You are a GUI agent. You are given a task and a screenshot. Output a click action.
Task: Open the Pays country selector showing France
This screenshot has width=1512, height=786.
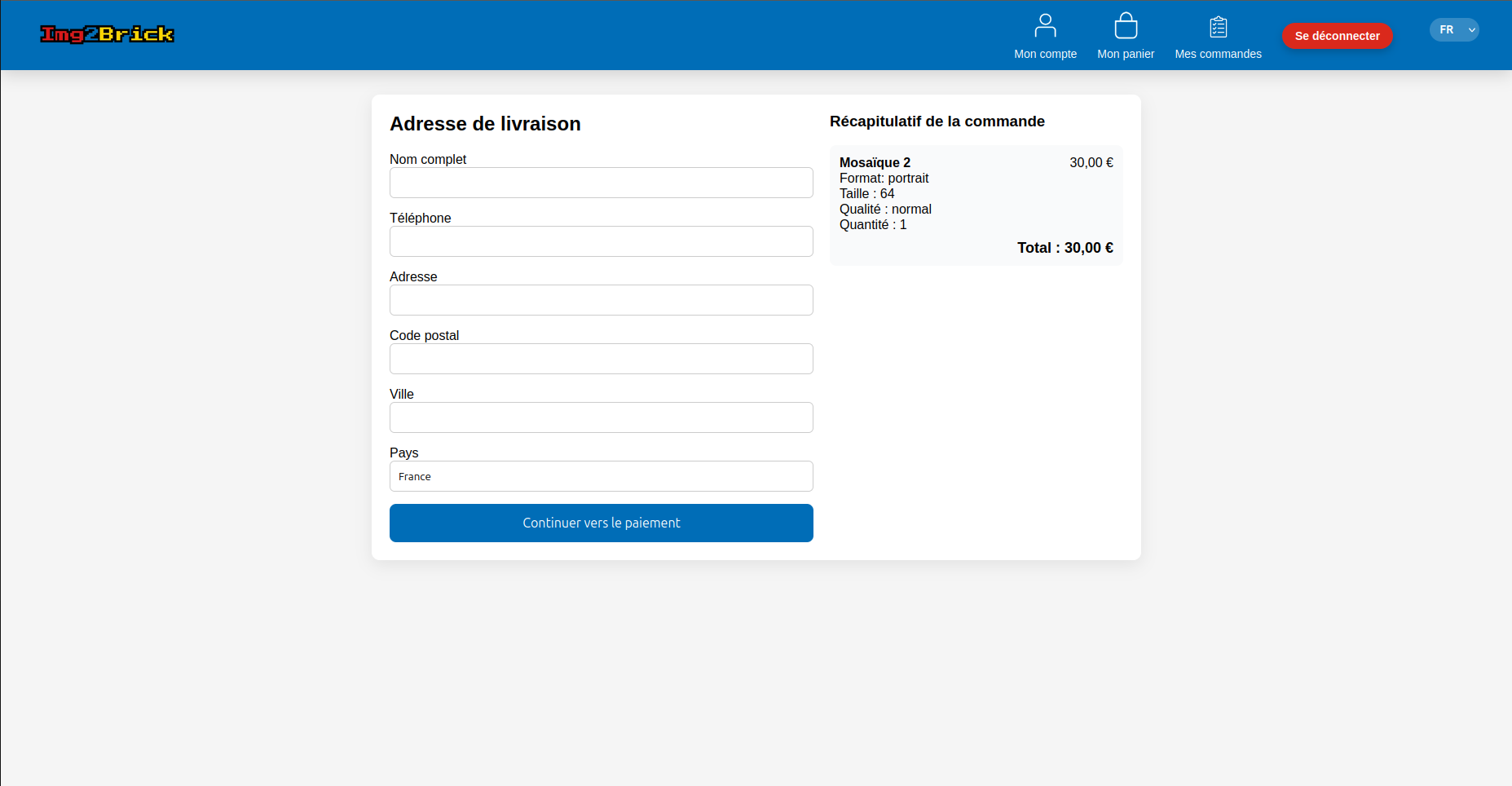click(x=601, y=476)
